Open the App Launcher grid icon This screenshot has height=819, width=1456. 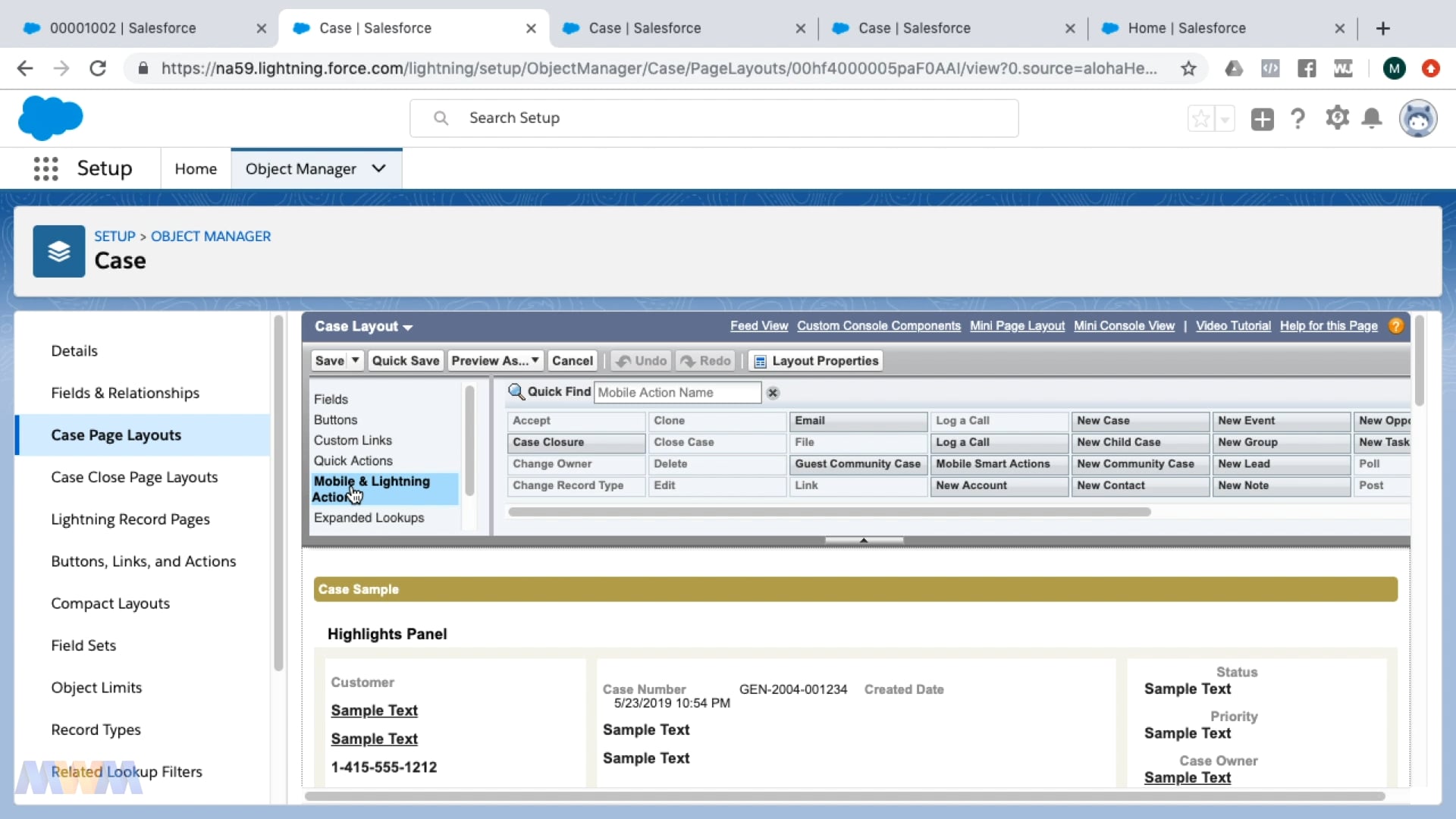tap(45, 168)
